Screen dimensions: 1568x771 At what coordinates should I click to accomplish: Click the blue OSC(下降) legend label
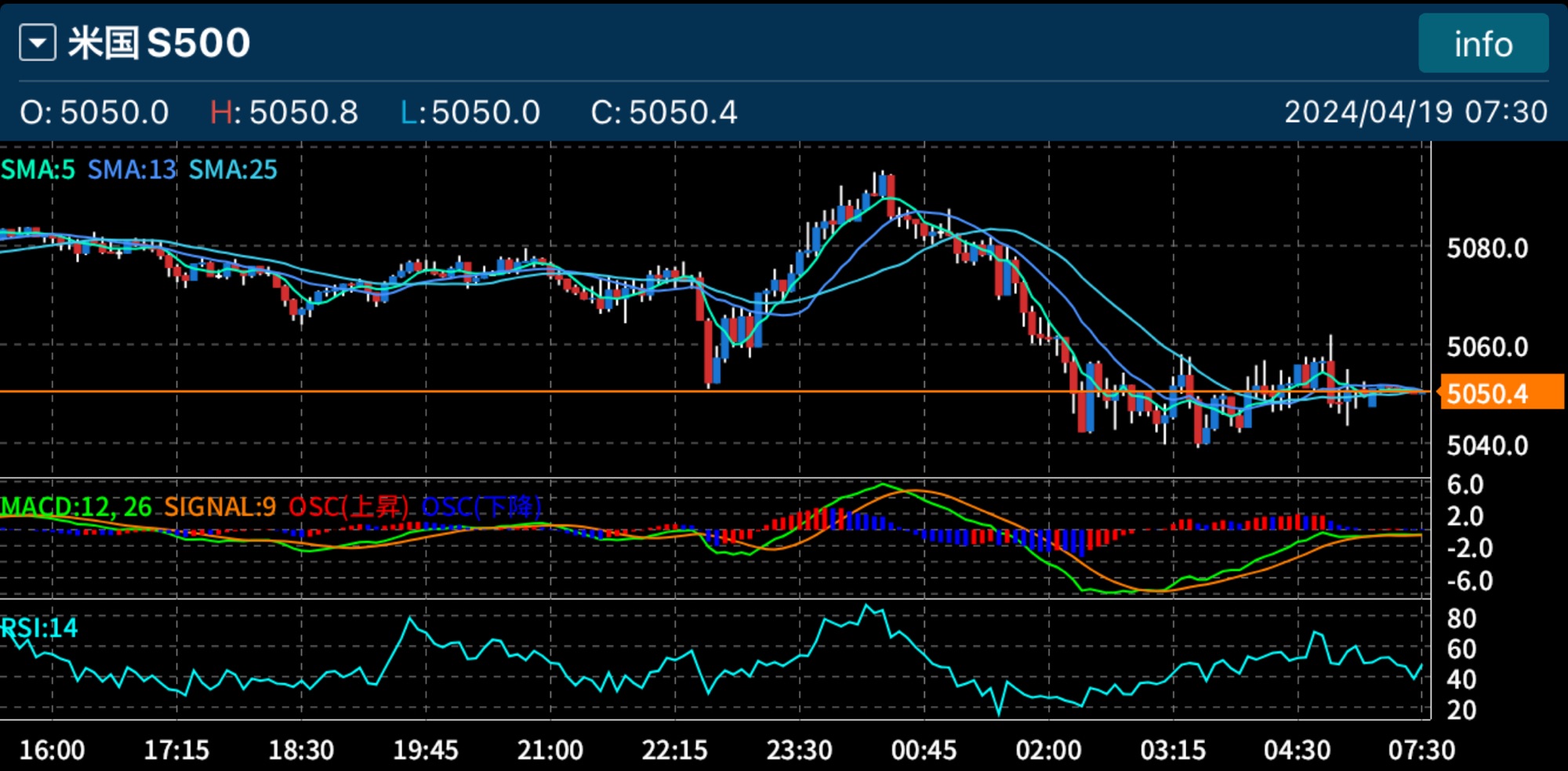pyautogui.click(x=481, y=507)
